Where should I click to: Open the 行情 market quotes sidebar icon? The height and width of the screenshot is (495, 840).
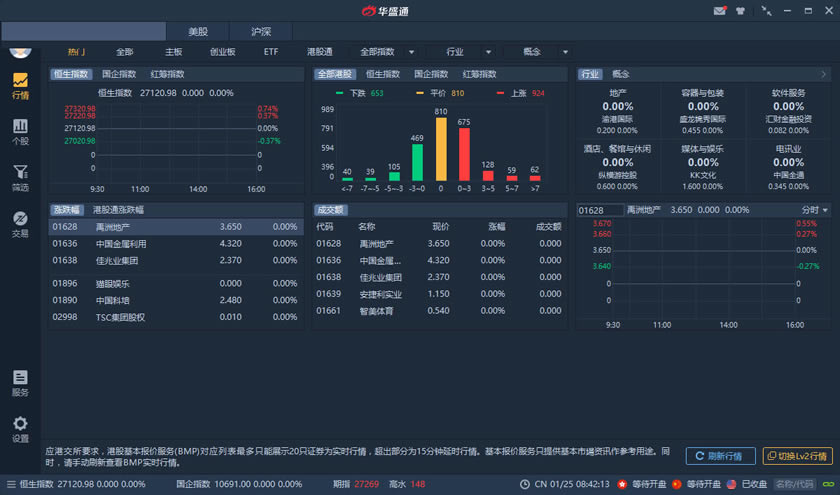[x=20, y=86]
